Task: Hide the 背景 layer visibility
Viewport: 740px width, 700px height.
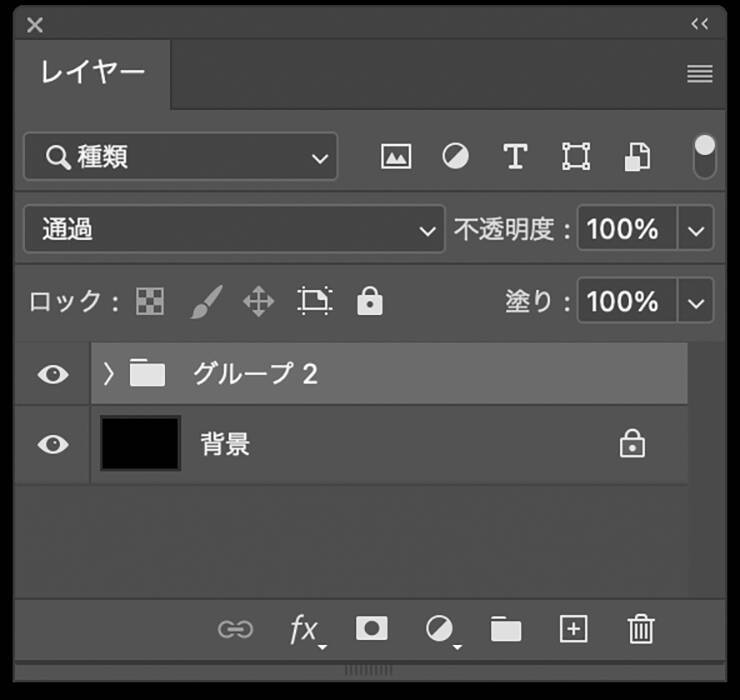Action: click(53, 444)
